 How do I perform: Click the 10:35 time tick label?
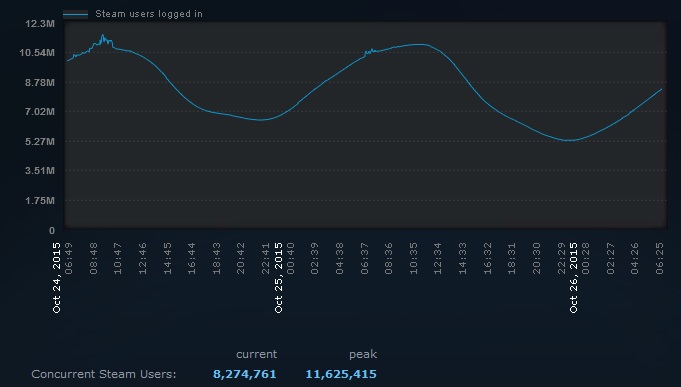413,259
